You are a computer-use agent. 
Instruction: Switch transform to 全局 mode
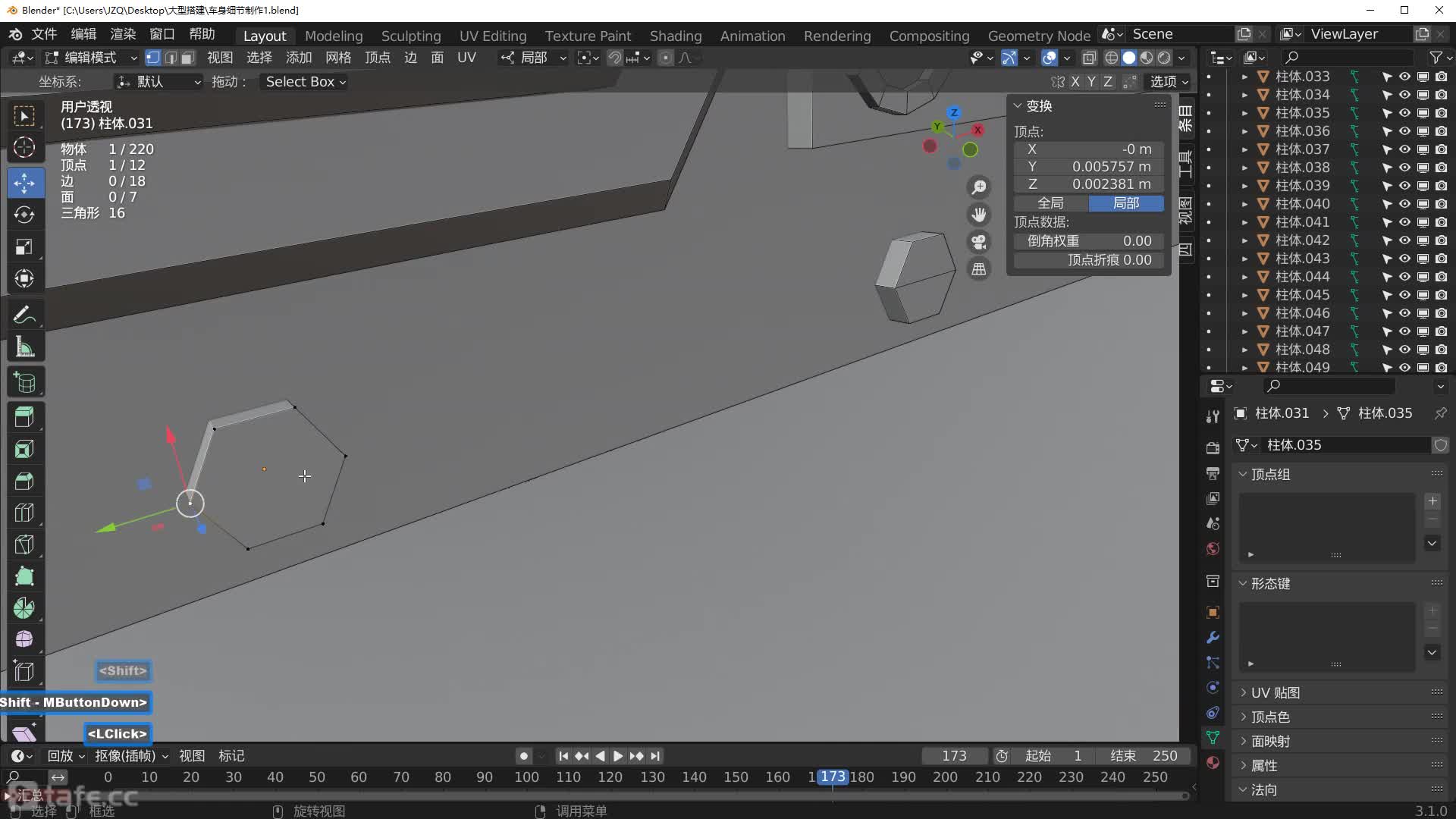click(1050, 203)
